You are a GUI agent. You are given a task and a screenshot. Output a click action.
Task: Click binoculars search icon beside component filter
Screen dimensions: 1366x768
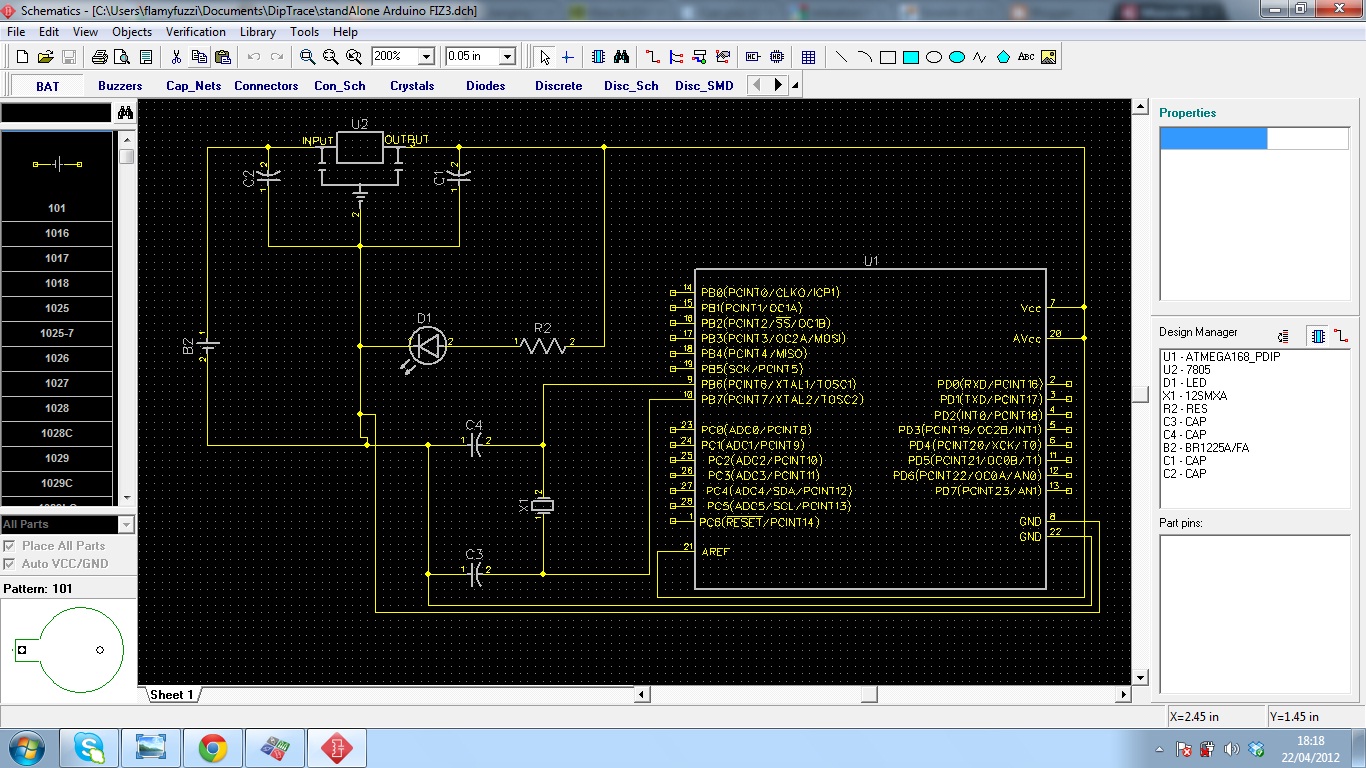coord(125,113)
